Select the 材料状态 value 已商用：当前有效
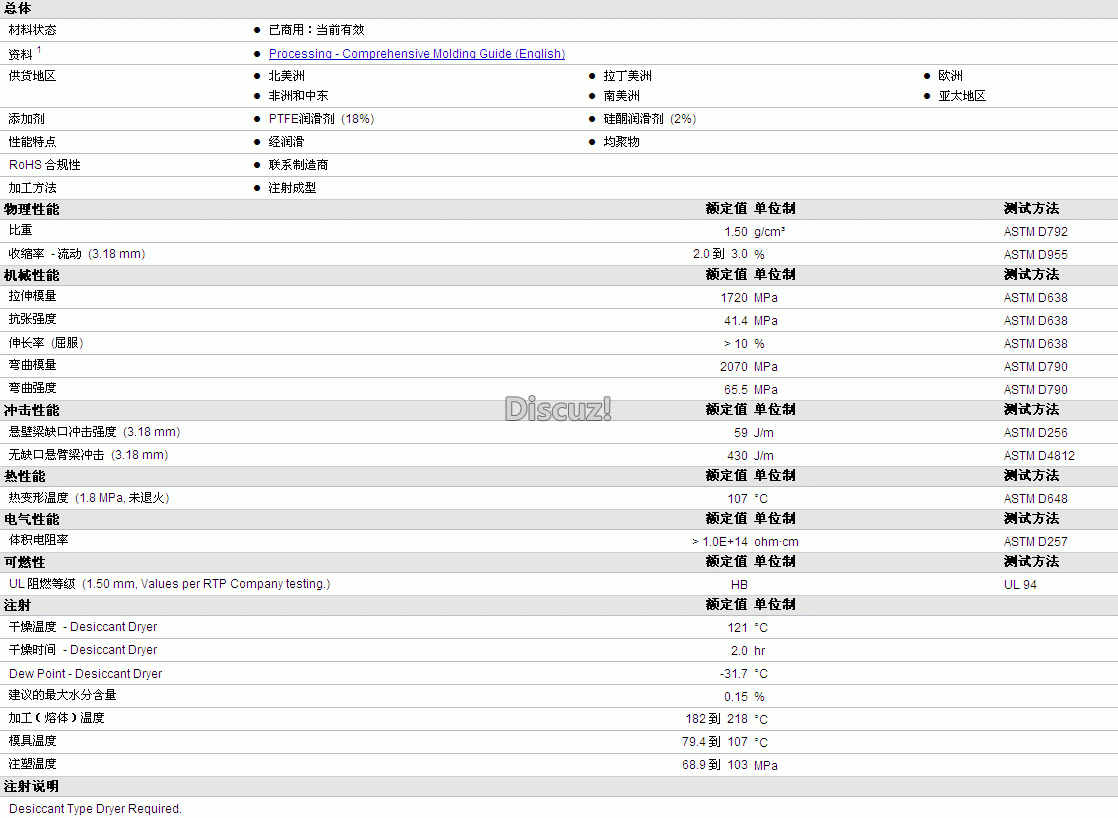Viewport: 1118px width, 818px height. pos(317,30)
